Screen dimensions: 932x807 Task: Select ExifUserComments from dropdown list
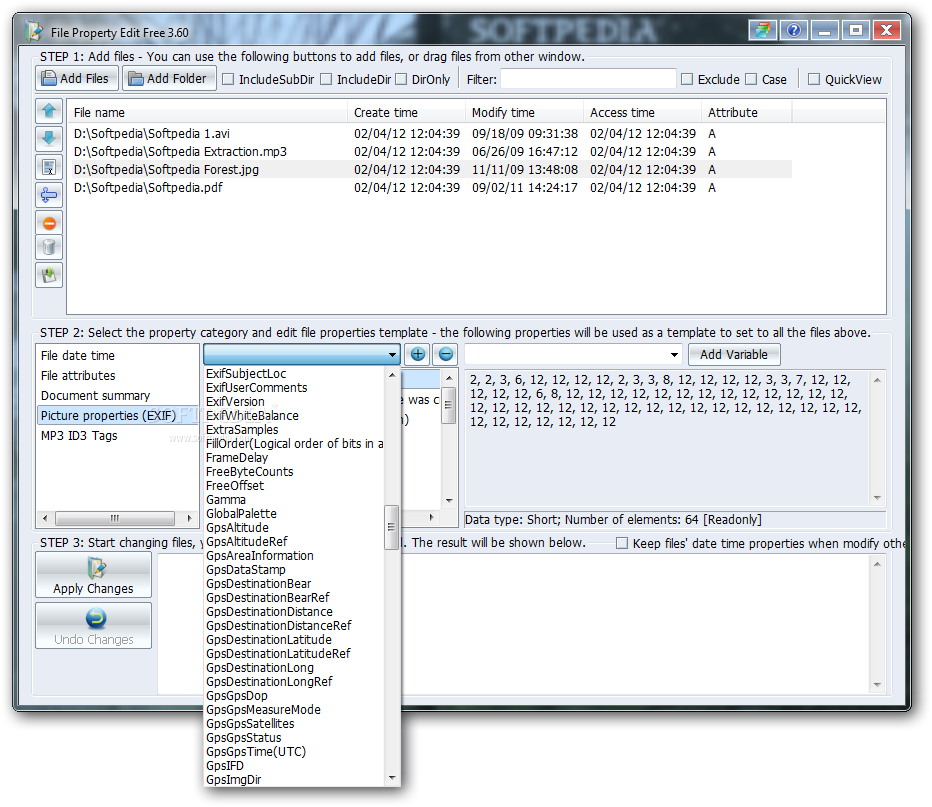point(257,387)
